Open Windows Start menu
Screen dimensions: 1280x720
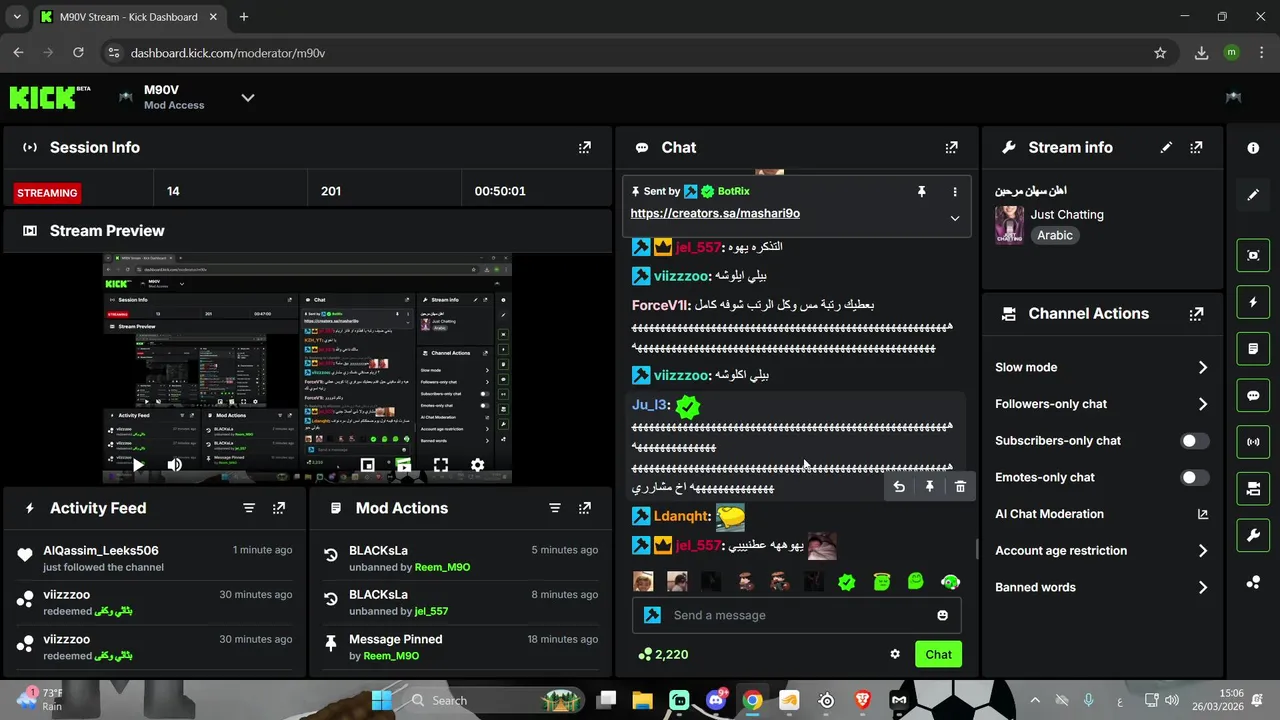(x=382, y=700)
